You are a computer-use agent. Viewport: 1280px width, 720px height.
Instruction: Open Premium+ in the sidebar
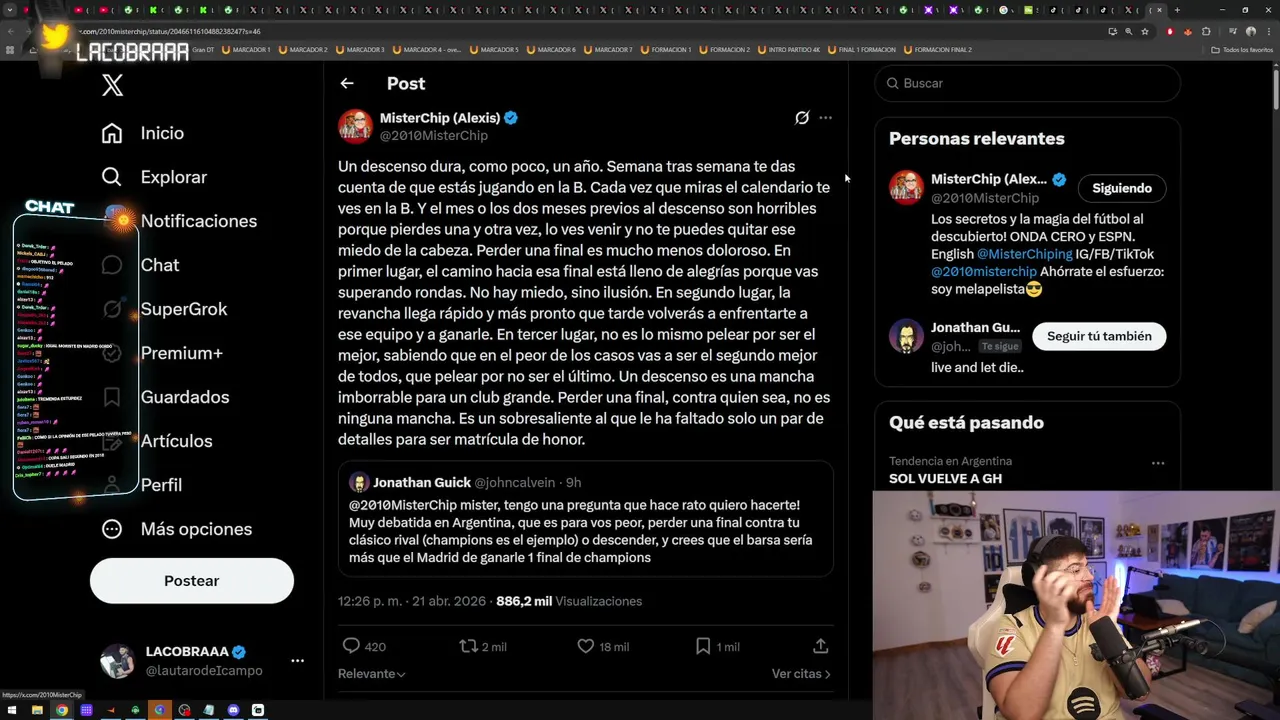(162, 353)
